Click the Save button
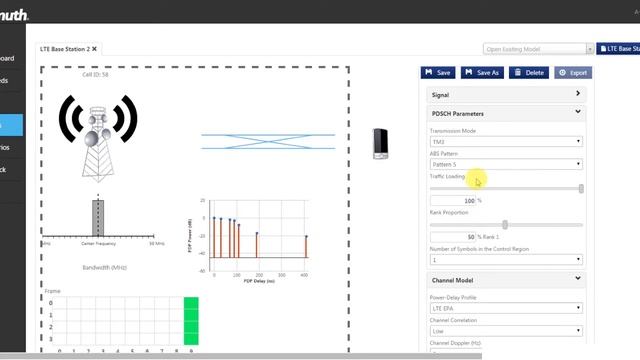 438,73
